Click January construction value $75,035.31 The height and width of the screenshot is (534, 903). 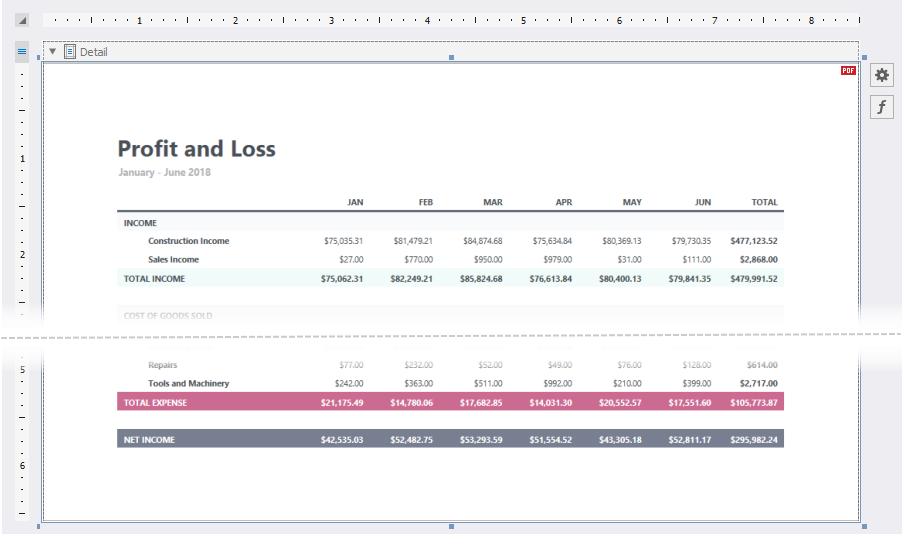tap(343, 241)
